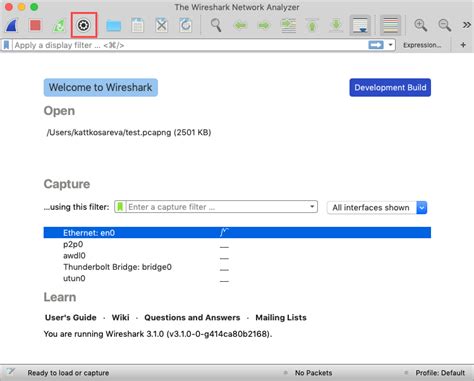Click No Packets status text
474x381 pixels.
coord(313,373)
